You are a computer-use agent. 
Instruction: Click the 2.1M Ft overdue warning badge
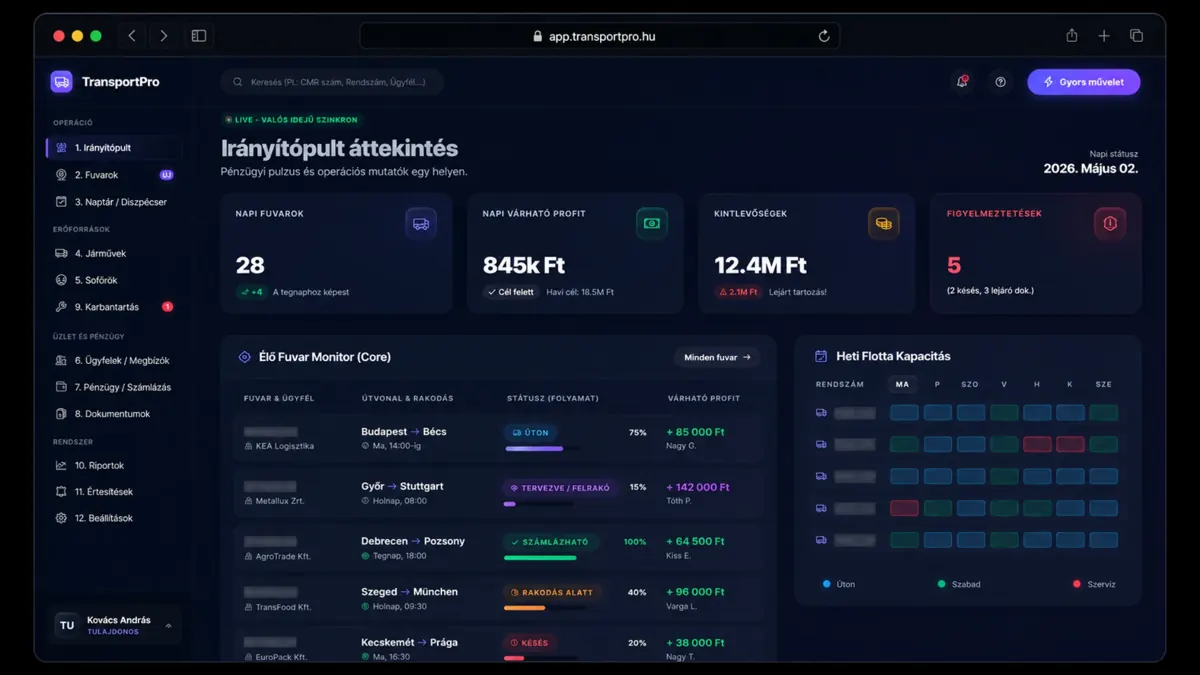point(738,292)
